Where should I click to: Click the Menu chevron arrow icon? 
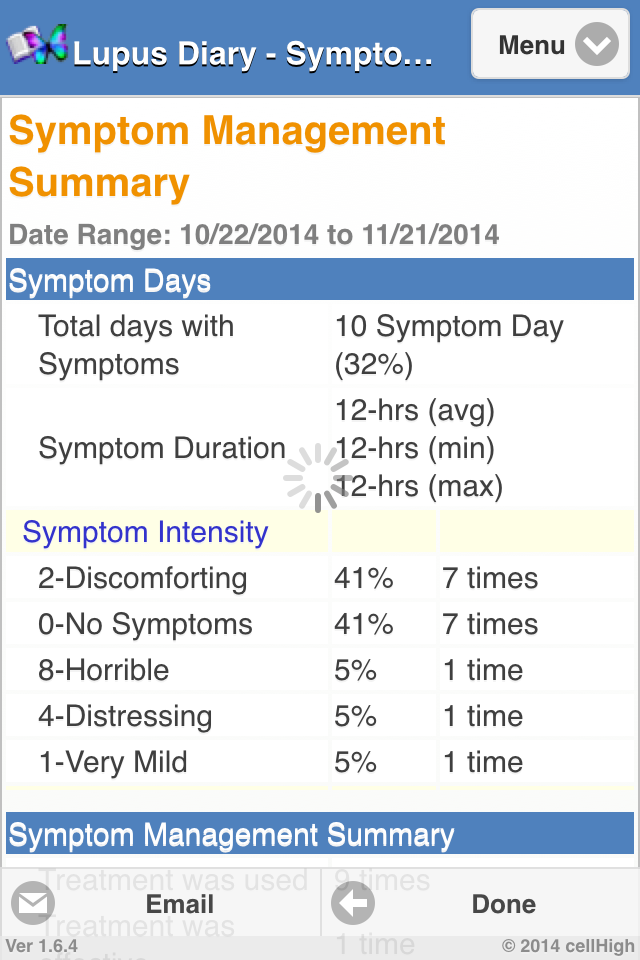tap(597, 45)
